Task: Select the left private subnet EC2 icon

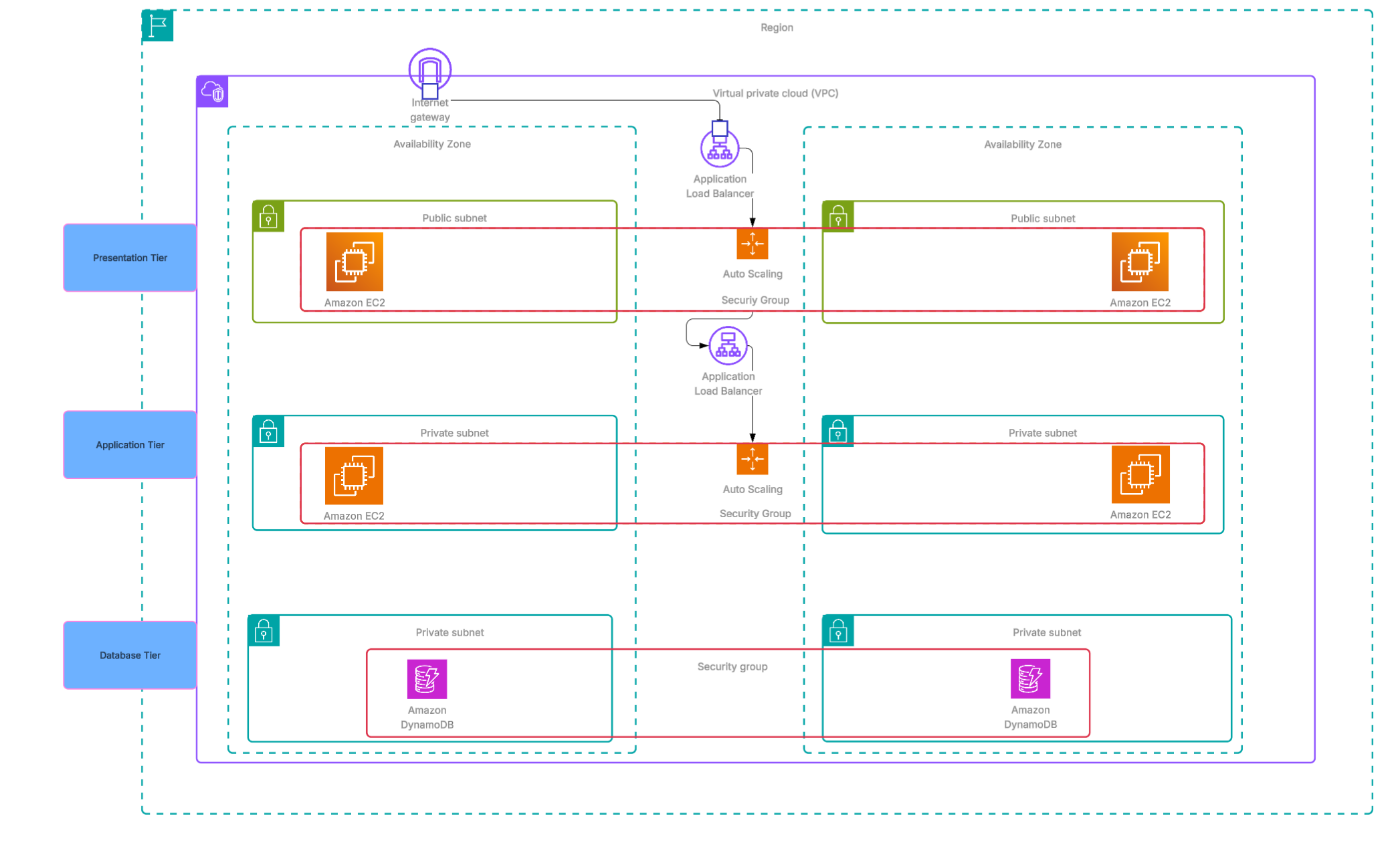Action: [354, 476]
